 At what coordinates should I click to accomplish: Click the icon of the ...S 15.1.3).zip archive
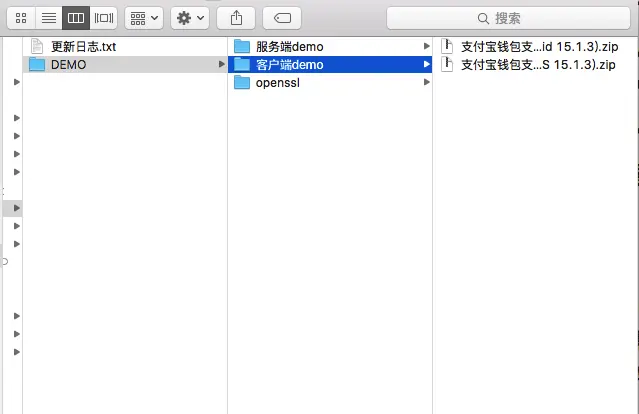point(447,64)
